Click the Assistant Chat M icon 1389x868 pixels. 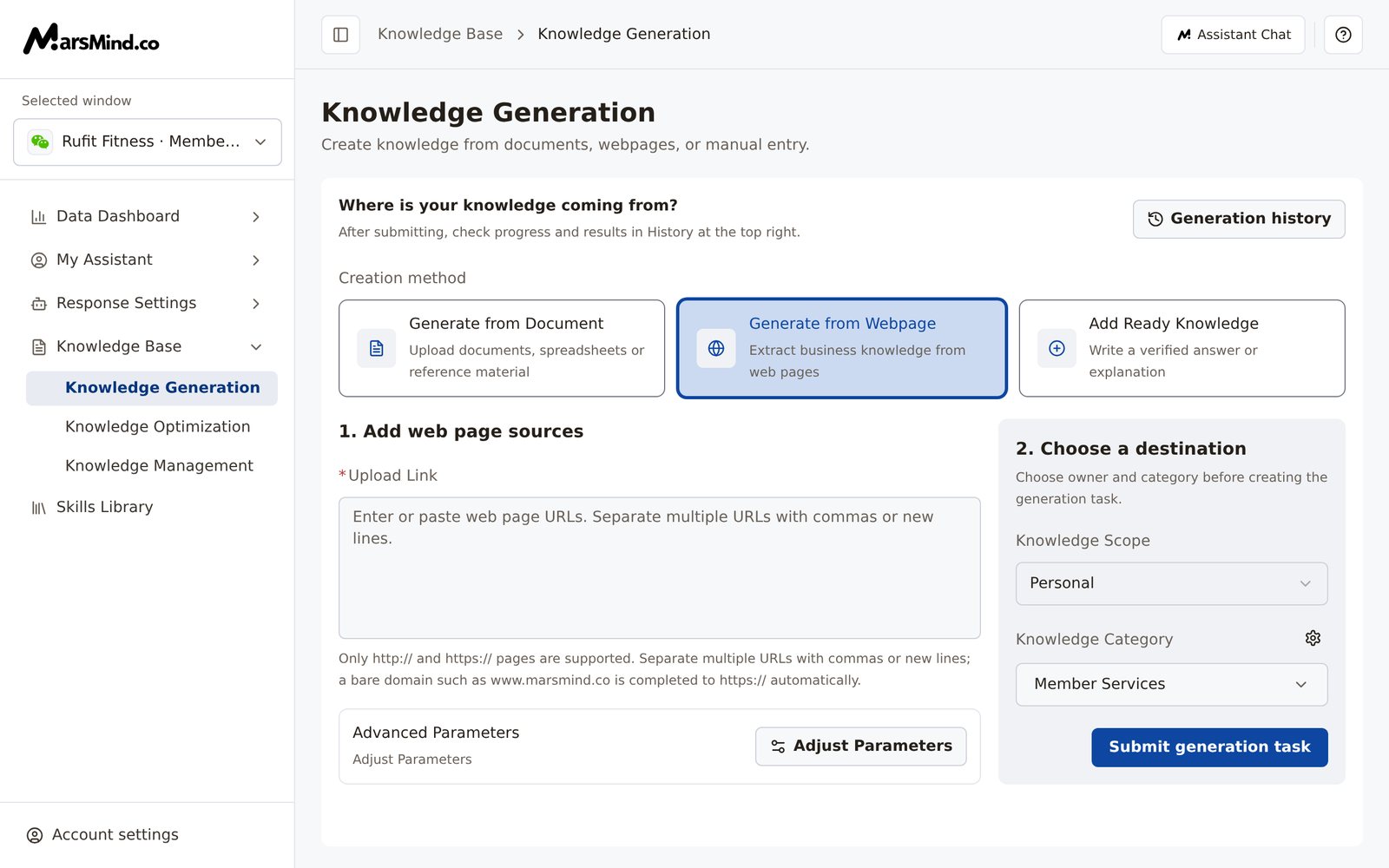[x=1184, y=35]
